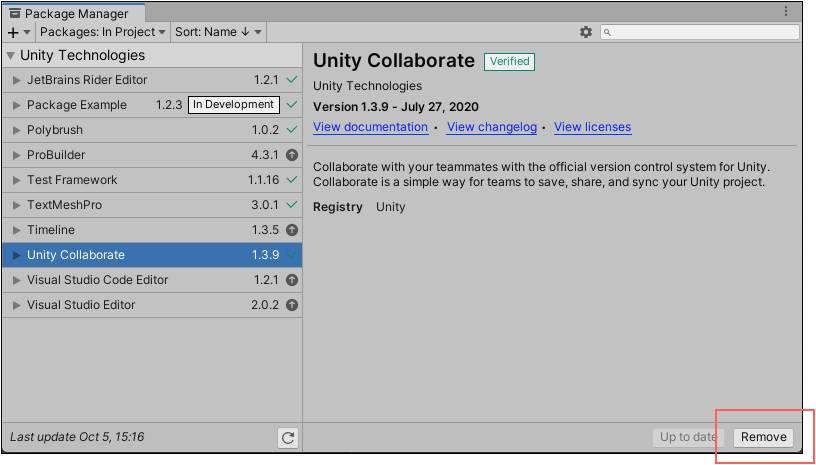Viewport: 816px width, 465px height.
Task: Click the Timeline update available arrow icon
Action: pos(292,230)
